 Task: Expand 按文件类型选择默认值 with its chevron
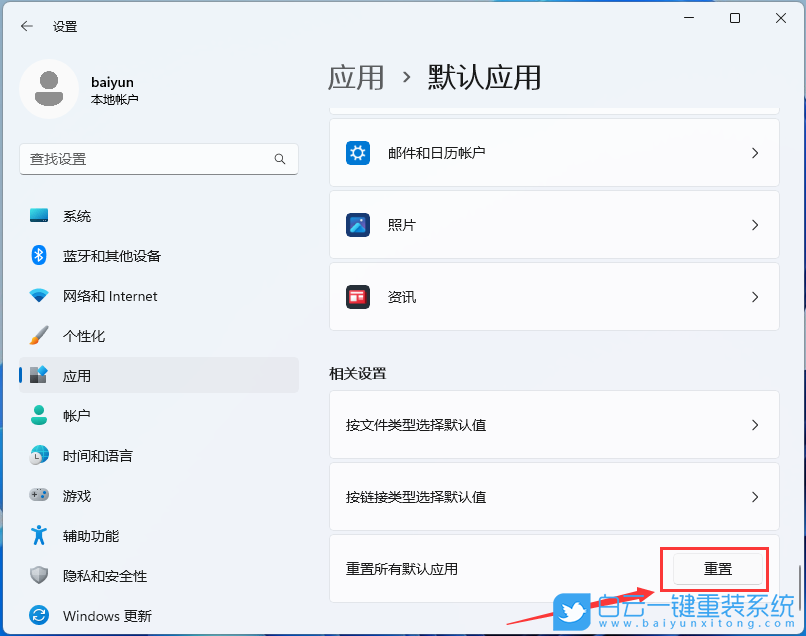tap(755, 424)
